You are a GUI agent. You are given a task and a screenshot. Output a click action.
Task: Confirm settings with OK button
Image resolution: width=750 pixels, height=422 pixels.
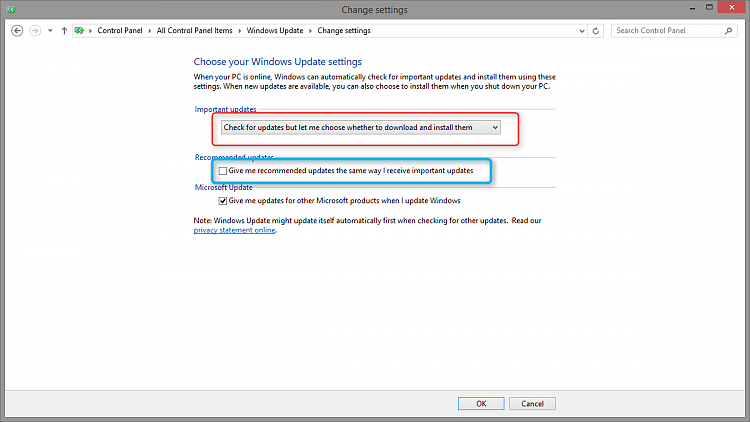pyautogui.click(x=481, y=404)
